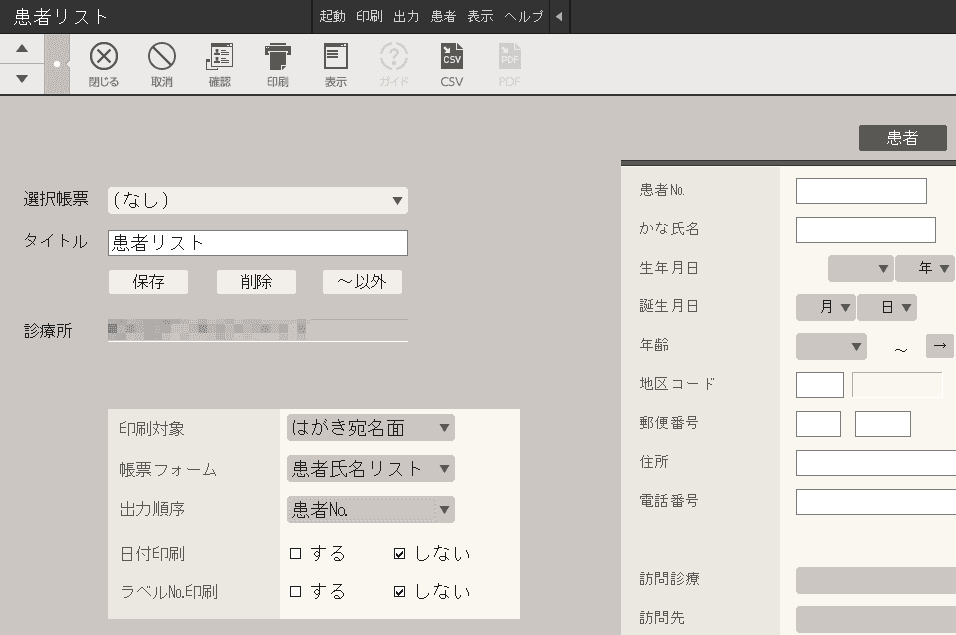This screenshot has height=635, width=956.
Task: Open the 選択帳票 dropdown
Action: pyautogui.click(x=257, y=200)
